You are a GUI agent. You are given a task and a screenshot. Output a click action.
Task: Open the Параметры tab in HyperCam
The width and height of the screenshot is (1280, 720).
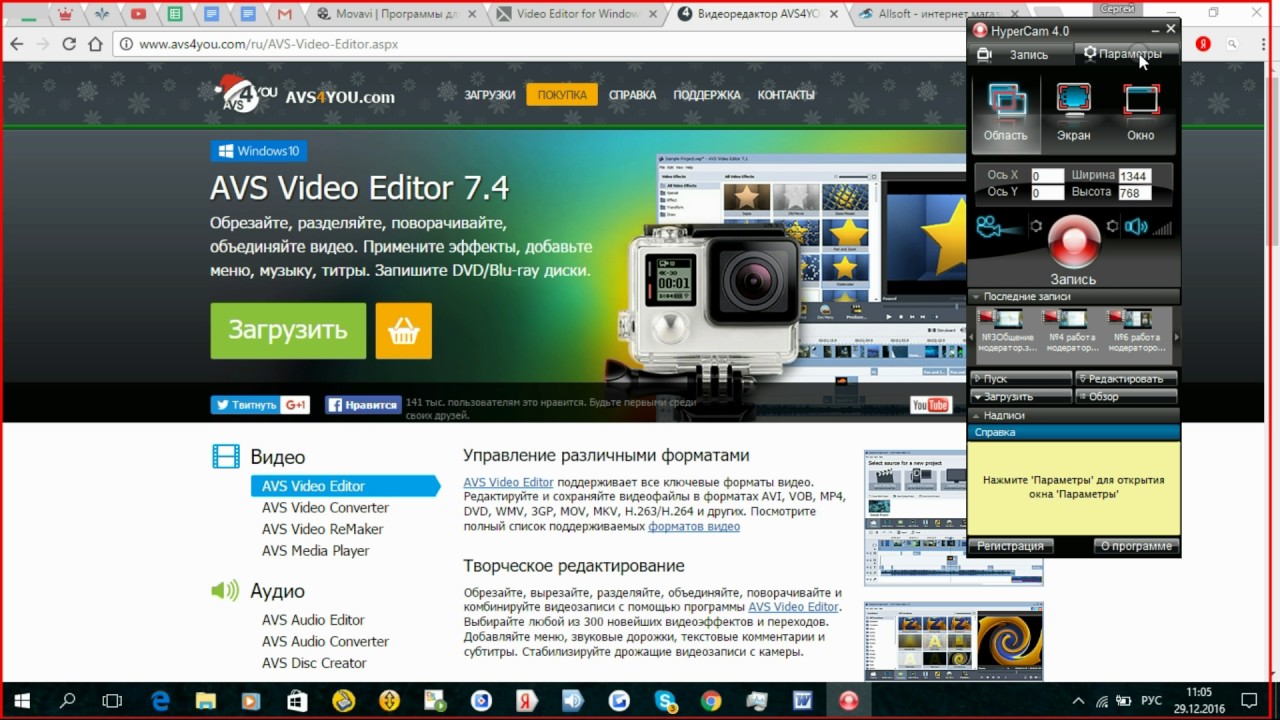[x=1126, y=54]
